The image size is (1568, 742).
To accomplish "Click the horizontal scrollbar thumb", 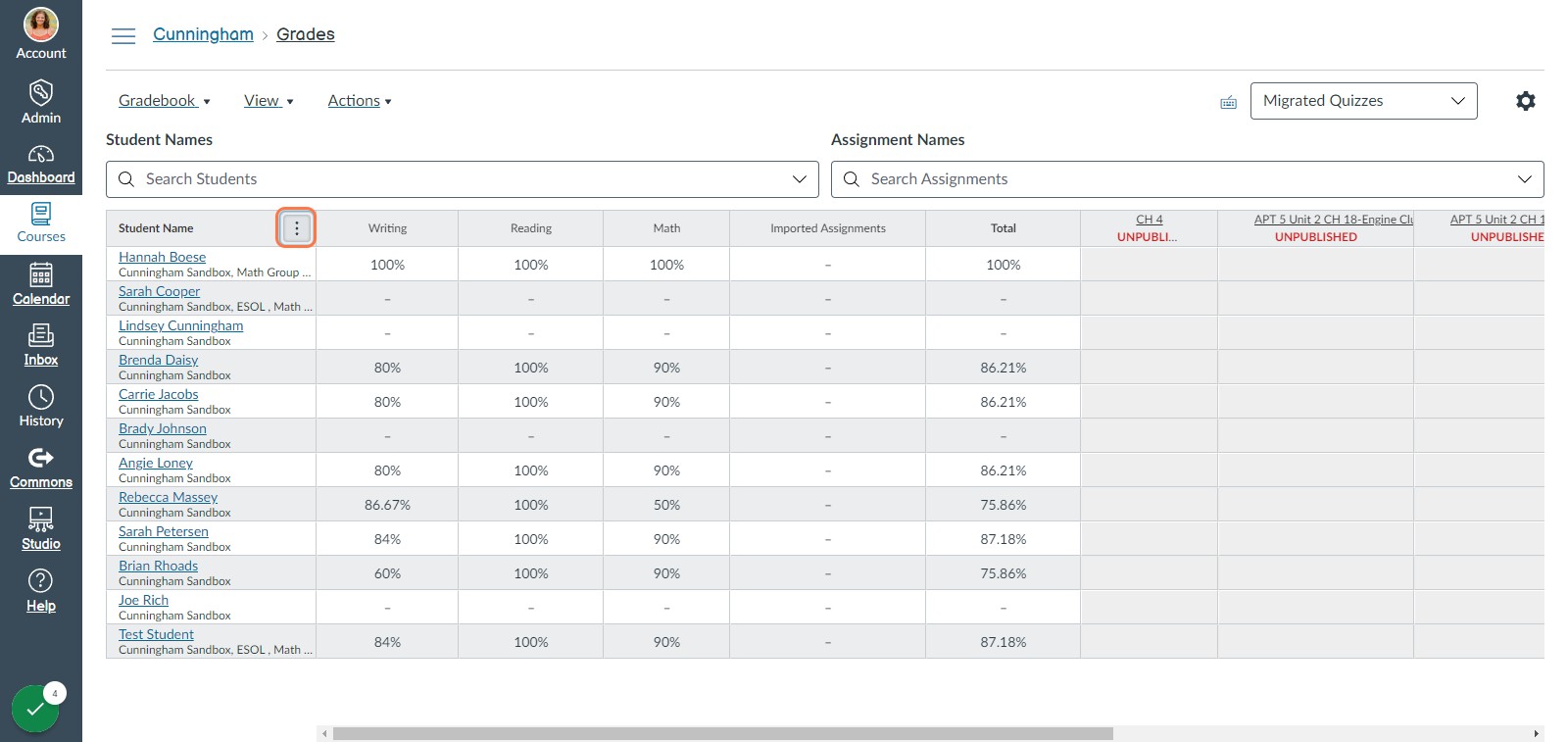I will click(723, 733).
